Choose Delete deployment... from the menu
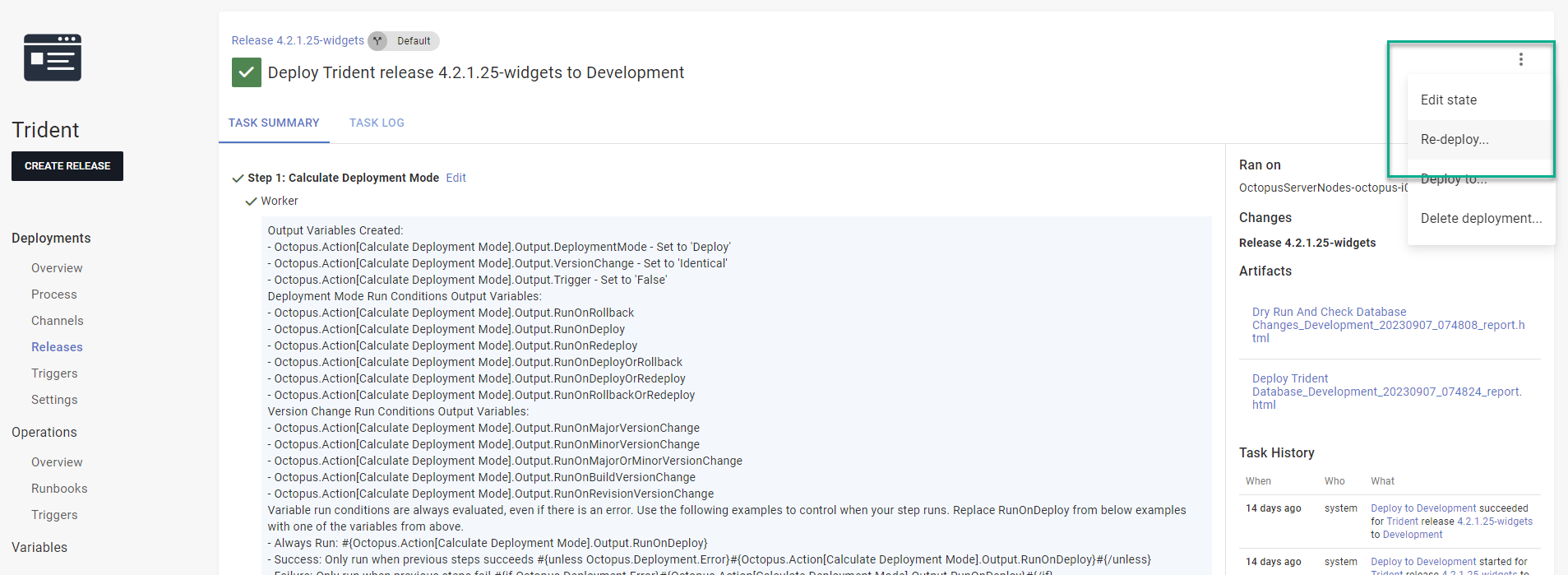 coord(1481,218)
